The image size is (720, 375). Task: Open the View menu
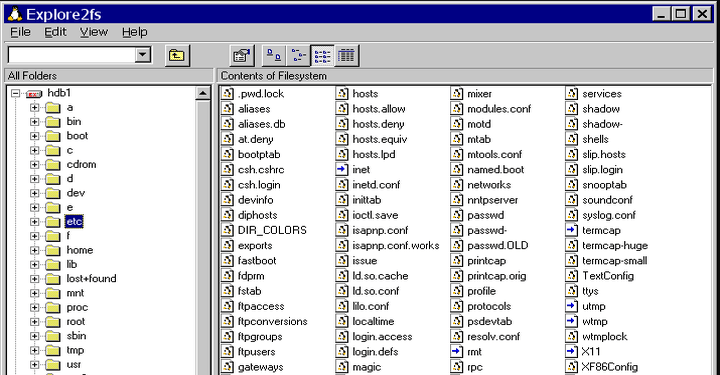pyautogui.click(x=94, y=32)
